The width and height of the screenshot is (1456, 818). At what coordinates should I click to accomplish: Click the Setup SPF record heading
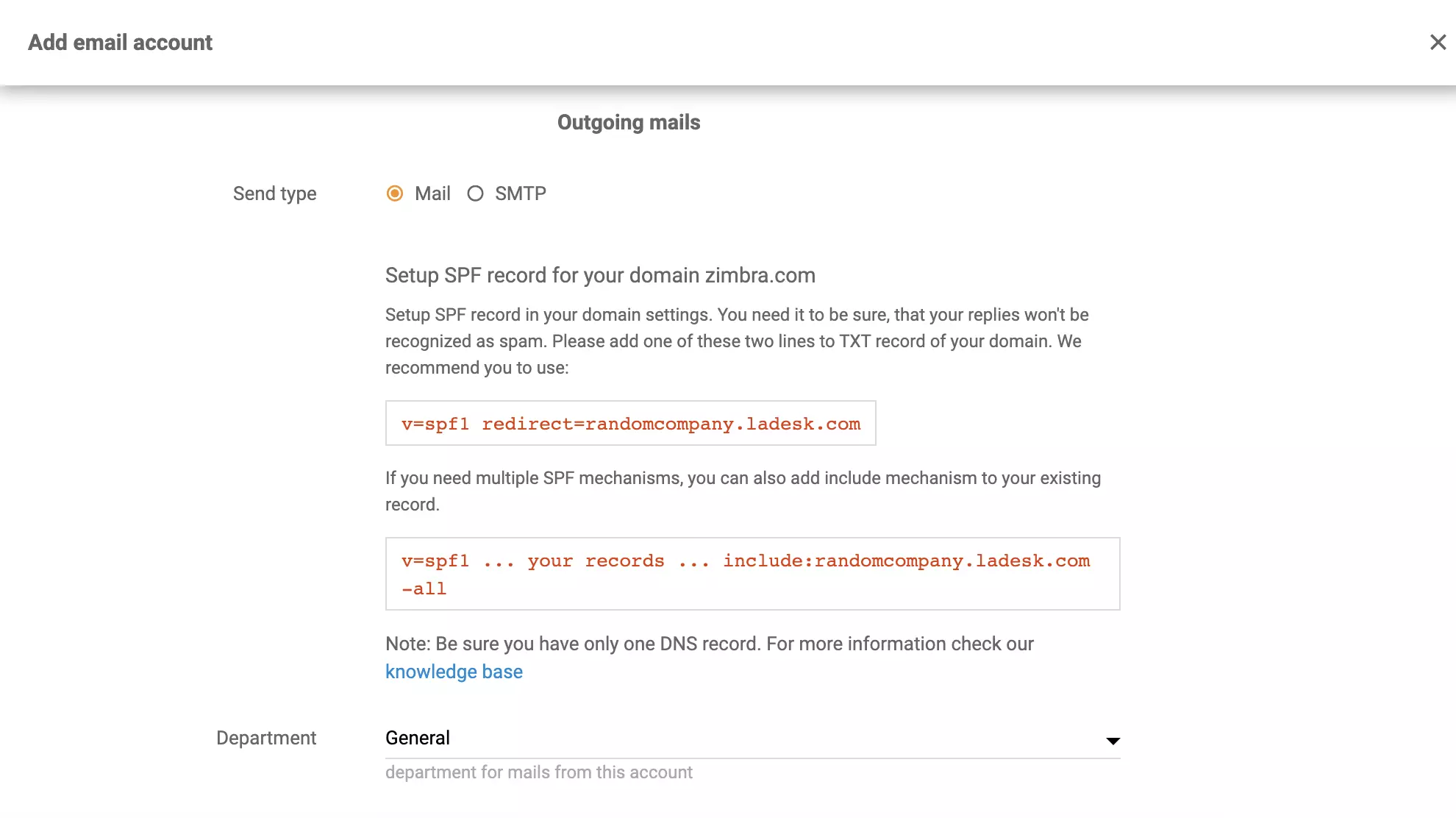(599, 275)
